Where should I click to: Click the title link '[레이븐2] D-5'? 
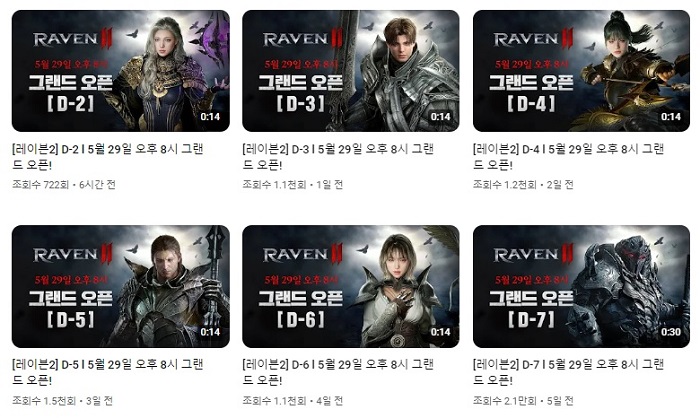pos(108,372)
